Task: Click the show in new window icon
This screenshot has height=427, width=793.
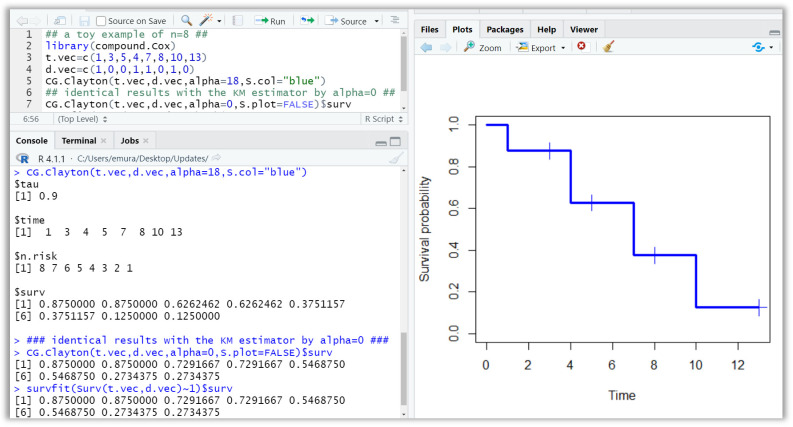Action: pyautogui.click(x=60, y=20)
